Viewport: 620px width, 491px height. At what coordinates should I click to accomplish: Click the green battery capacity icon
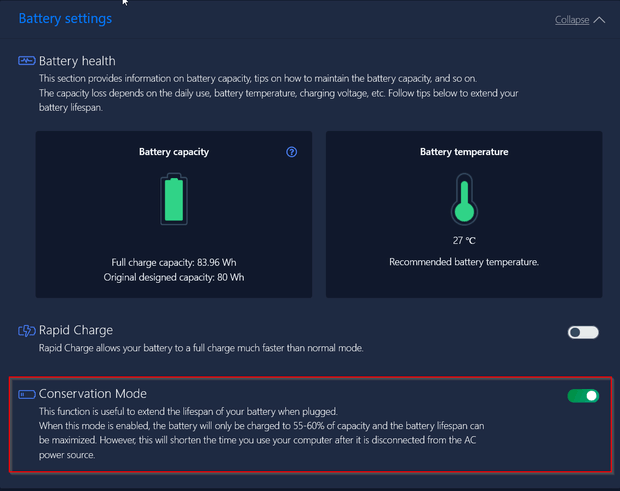coord(174,199)
